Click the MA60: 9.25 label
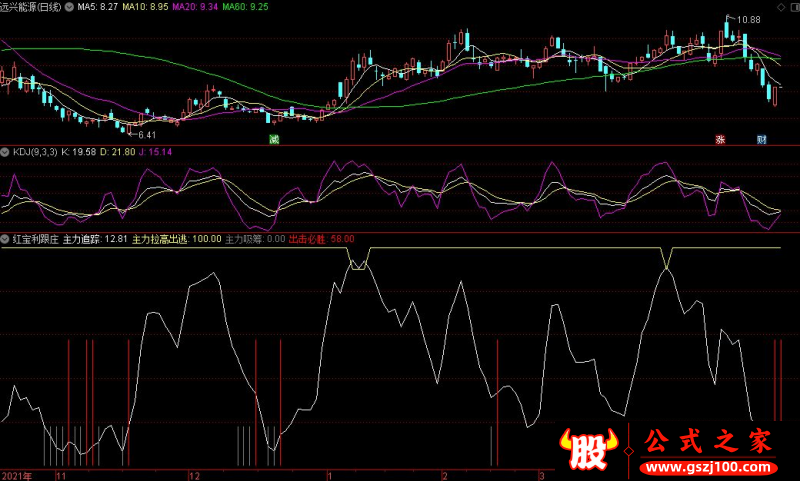 click(x=245, y=7)
